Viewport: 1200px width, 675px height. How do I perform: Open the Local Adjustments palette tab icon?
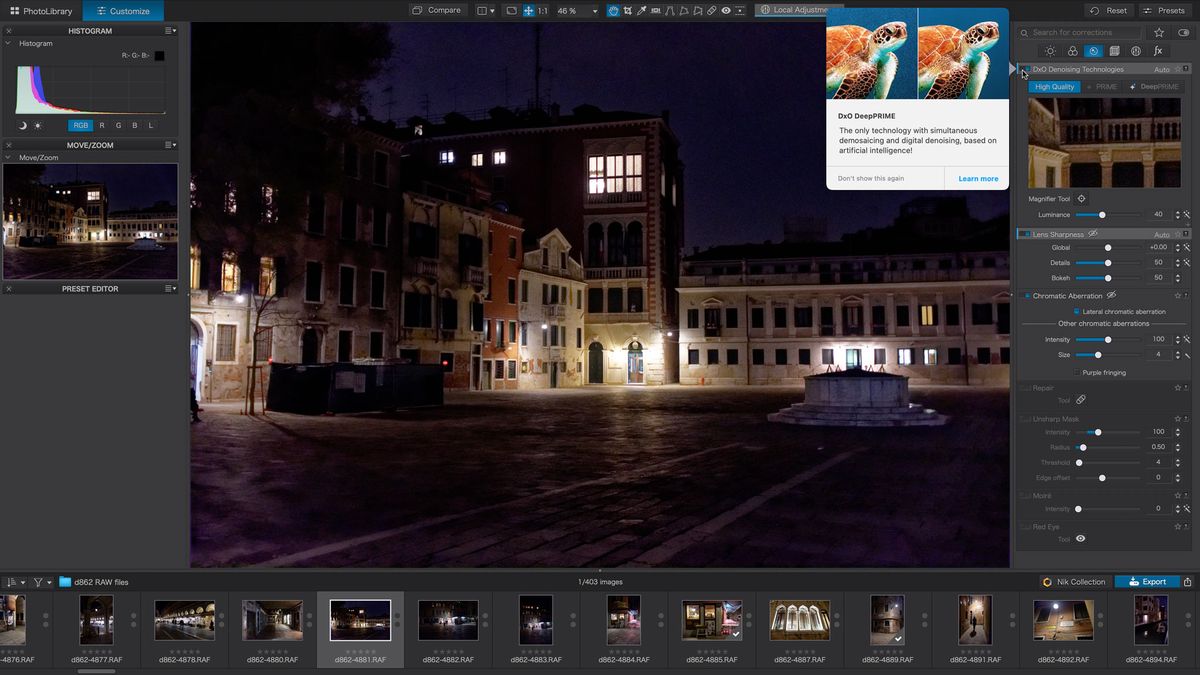tap(1136, 51)
